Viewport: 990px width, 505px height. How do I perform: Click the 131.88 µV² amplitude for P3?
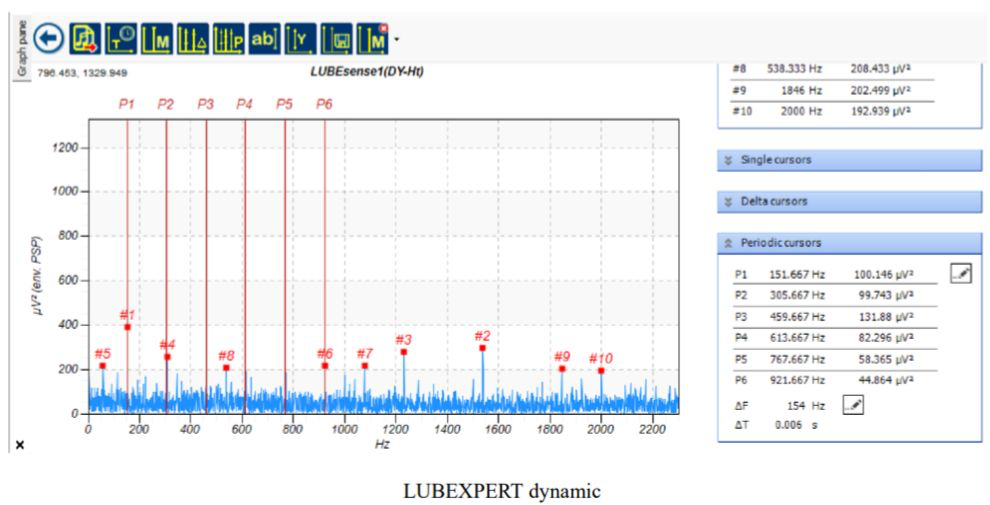pyautogui.click(x=887, y=317)
